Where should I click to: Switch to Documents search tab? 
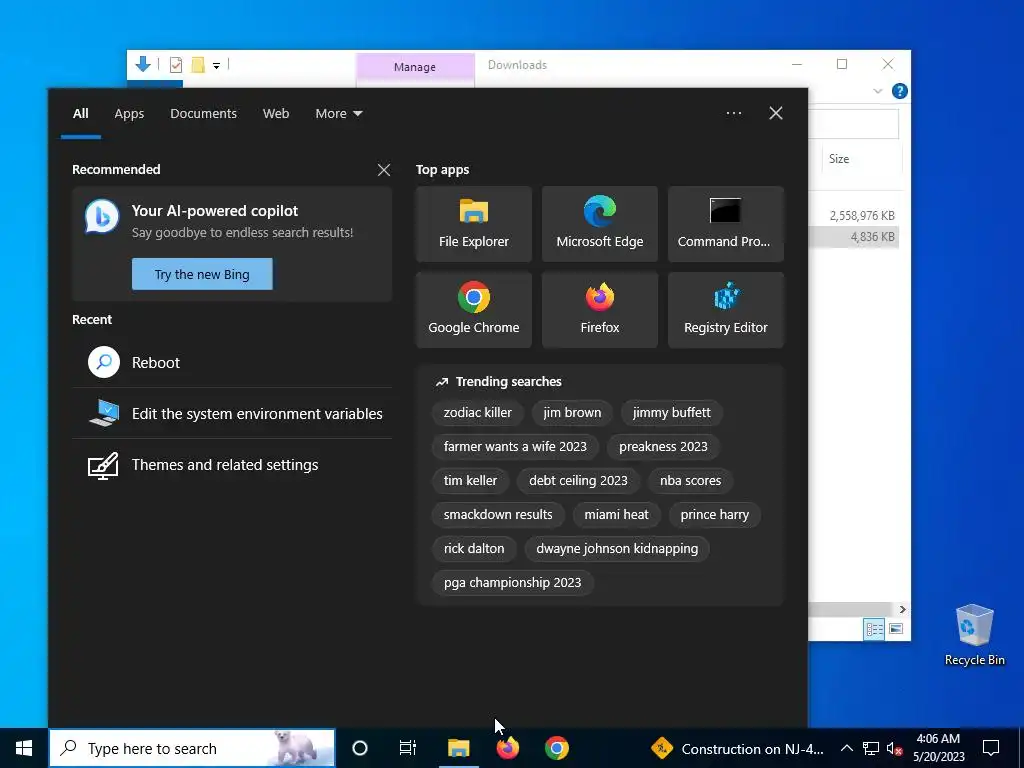pyautogui.click(x=203, y=114)
